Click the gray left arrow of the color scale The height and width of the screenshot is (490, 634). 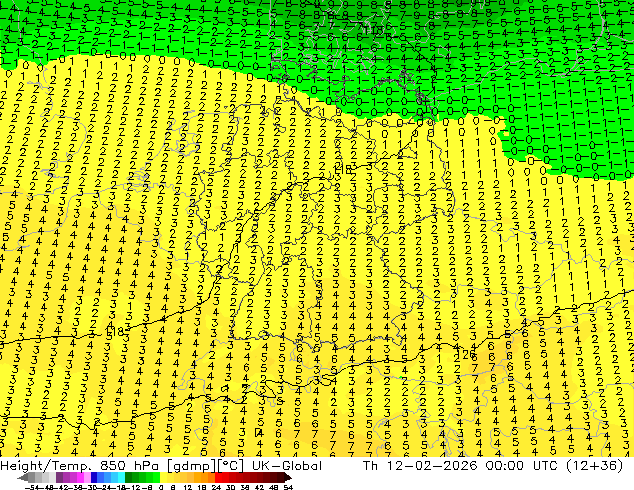point(23,477)
